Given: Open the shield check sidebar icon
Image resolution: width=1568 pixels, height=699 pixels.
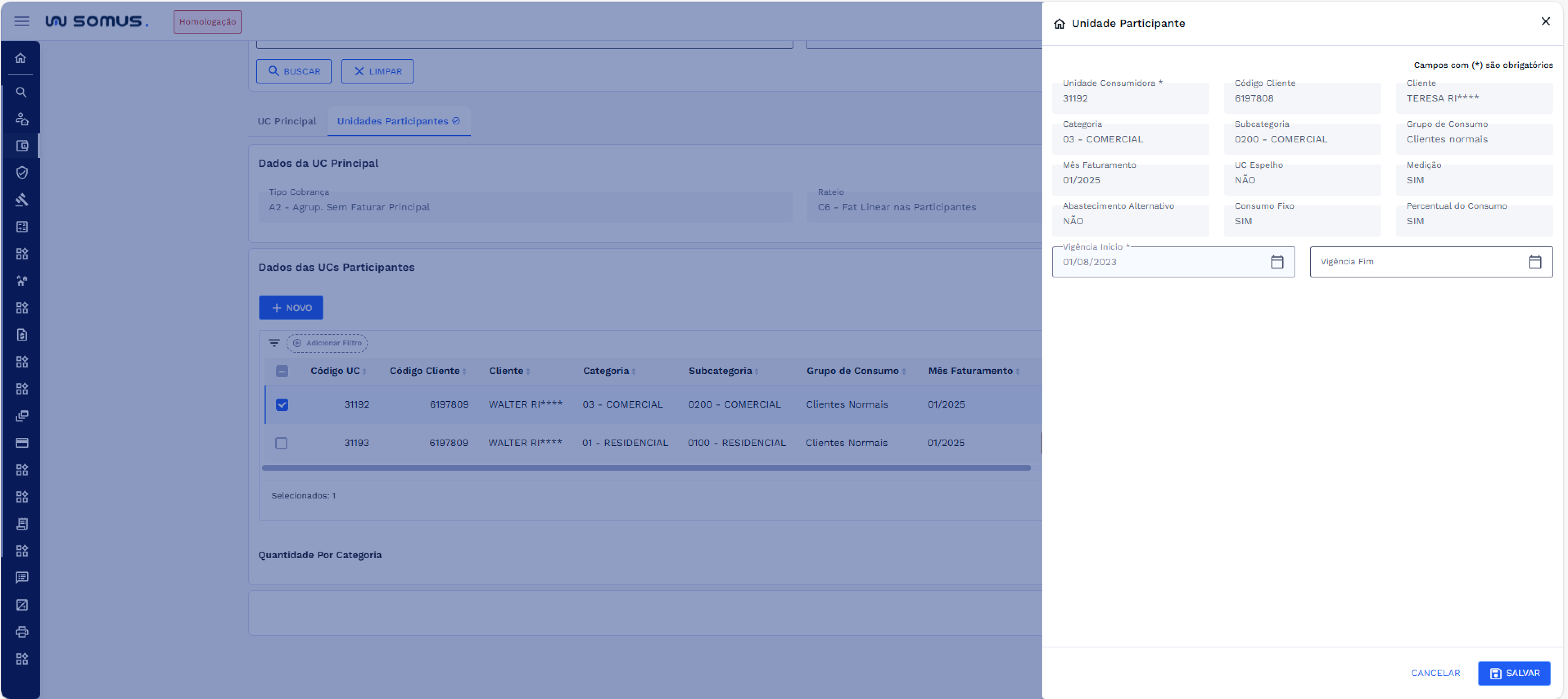Looking at the screenshot, I should (22, 173).
